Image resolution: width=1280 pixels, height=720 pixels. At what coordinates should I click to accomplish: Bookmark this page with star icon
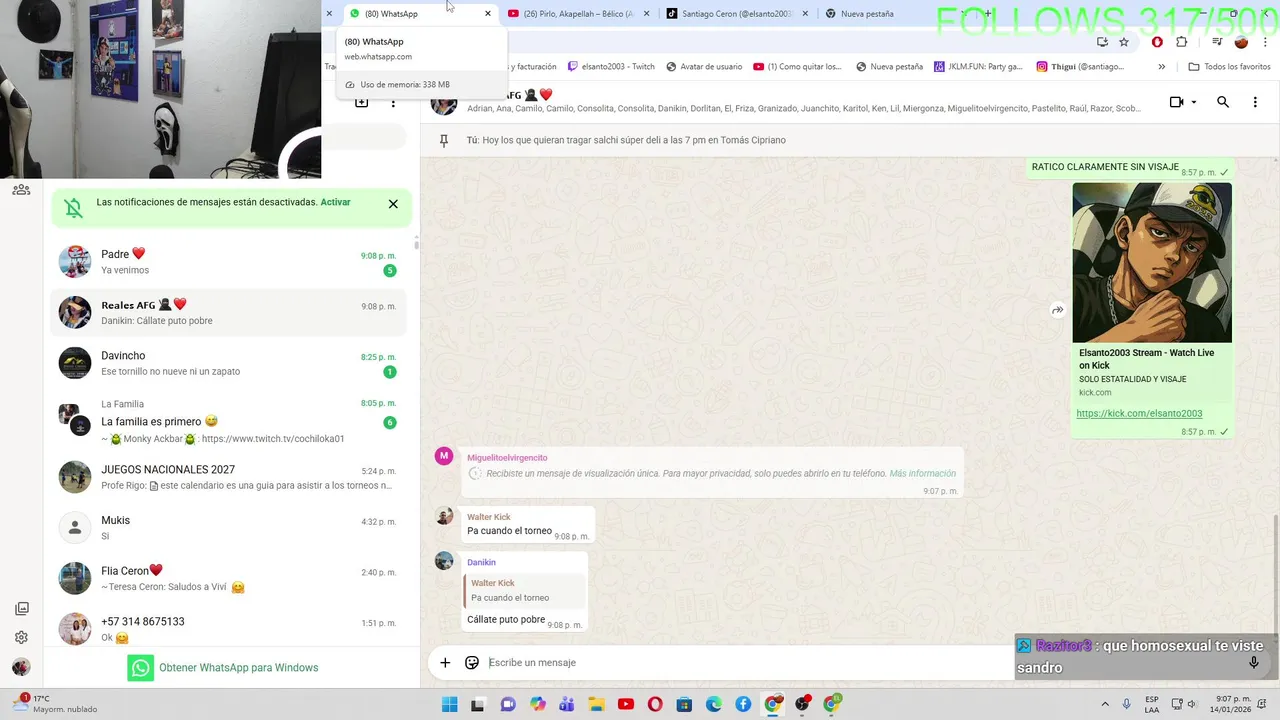point(1124,42)
